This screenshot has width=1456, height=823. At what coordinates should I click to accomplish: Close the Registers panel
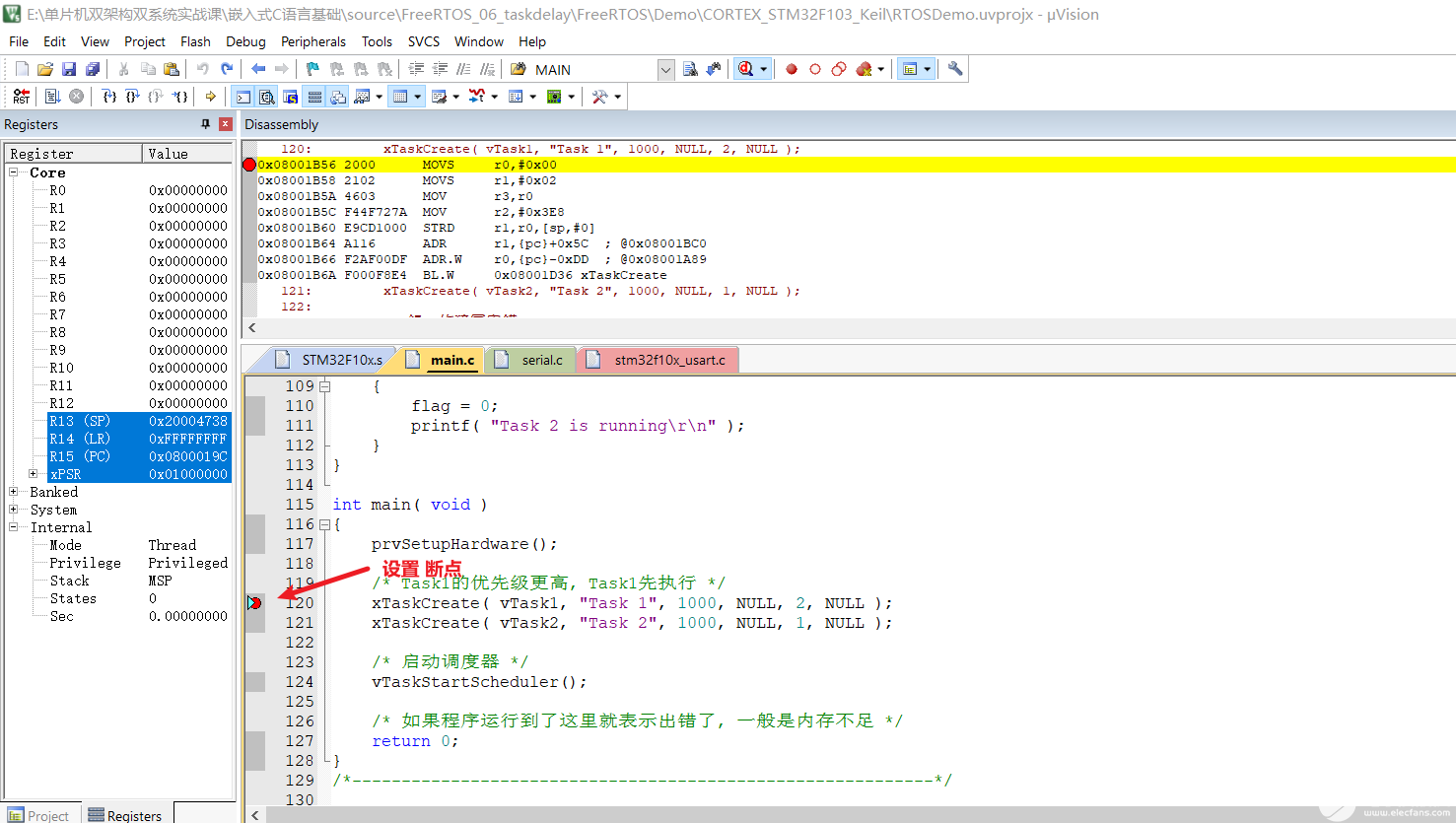point(225,124)
